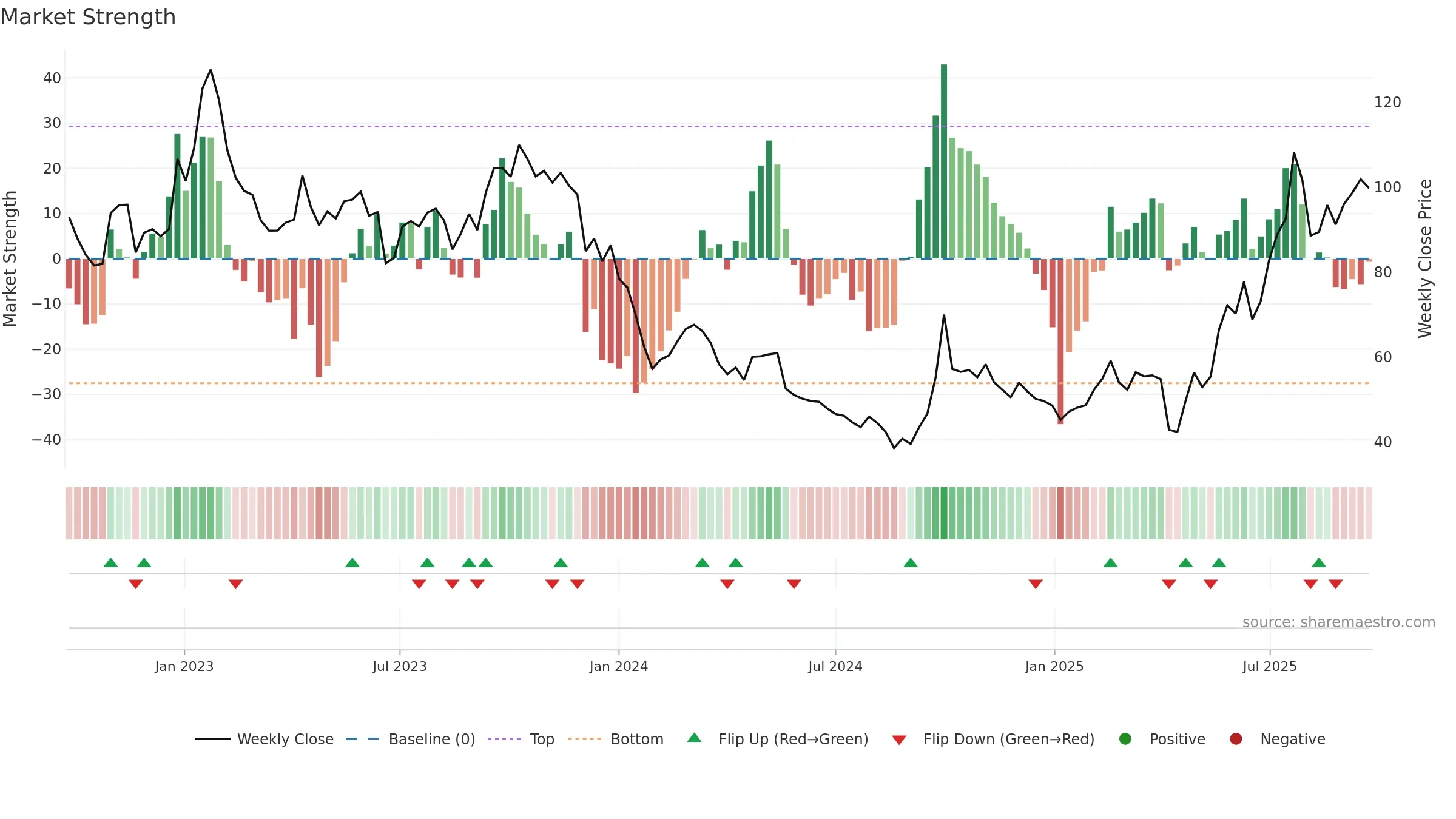Image resolution: width=1456 pixels, height=819 pixels.
Task: Click the flip-up marker nearest Jul 2024
Action: tap(911, 562)
